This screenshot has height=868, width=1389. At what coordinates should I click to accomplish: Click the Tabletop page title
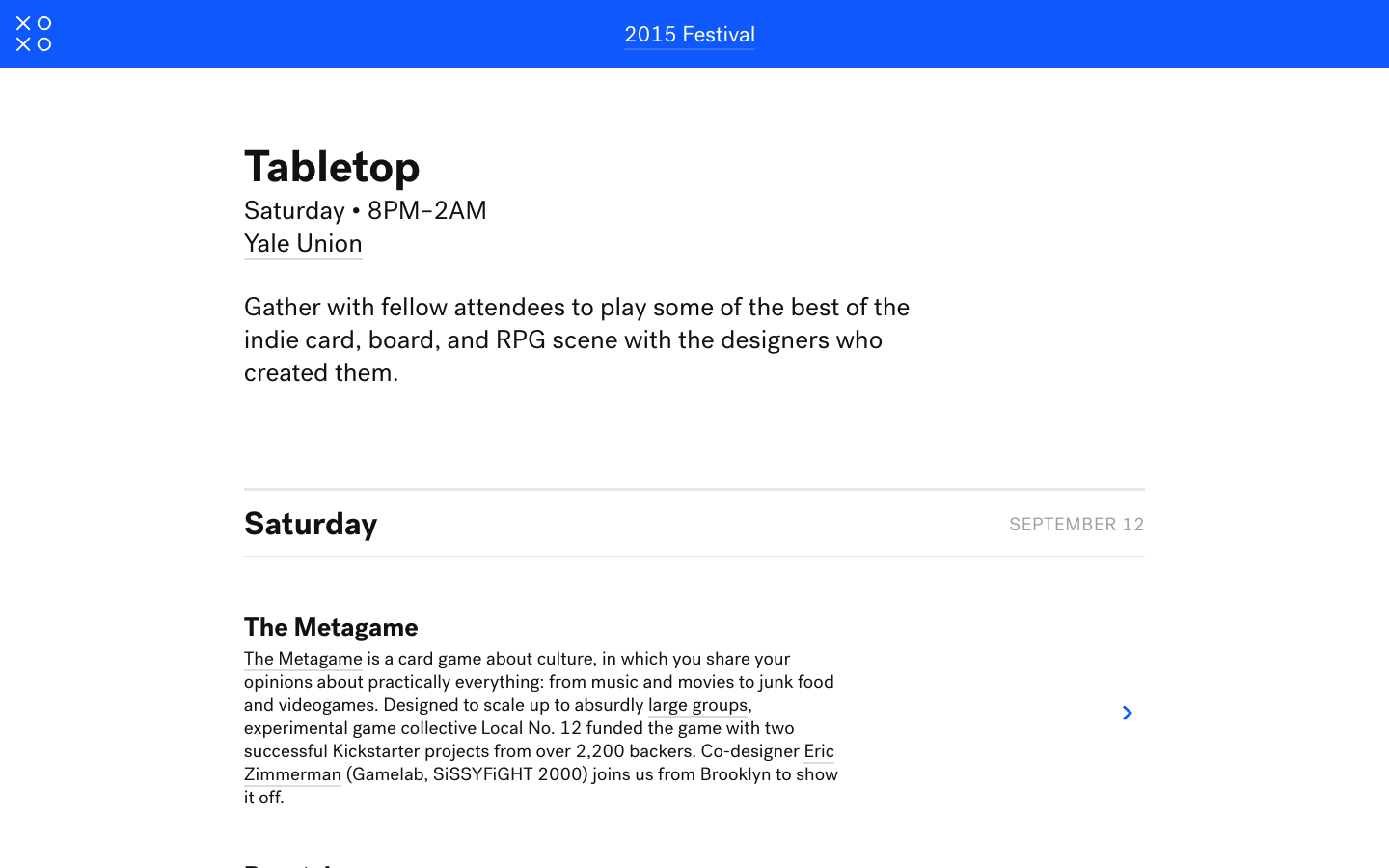[x=332, y=167]
